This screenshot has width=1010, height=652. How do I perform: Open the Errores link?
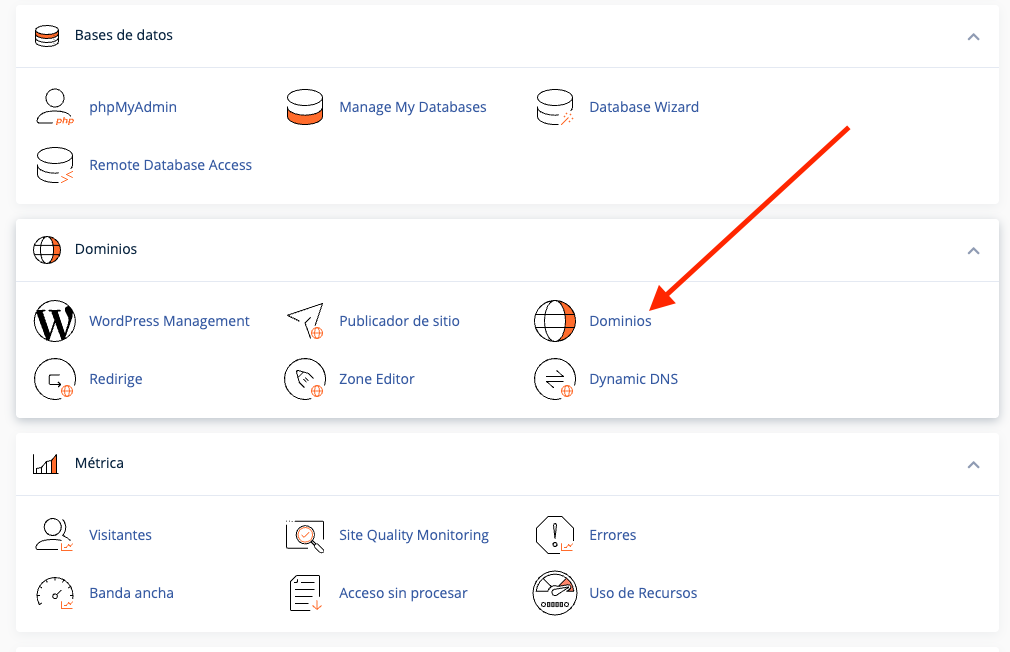[x=612, y=535]
